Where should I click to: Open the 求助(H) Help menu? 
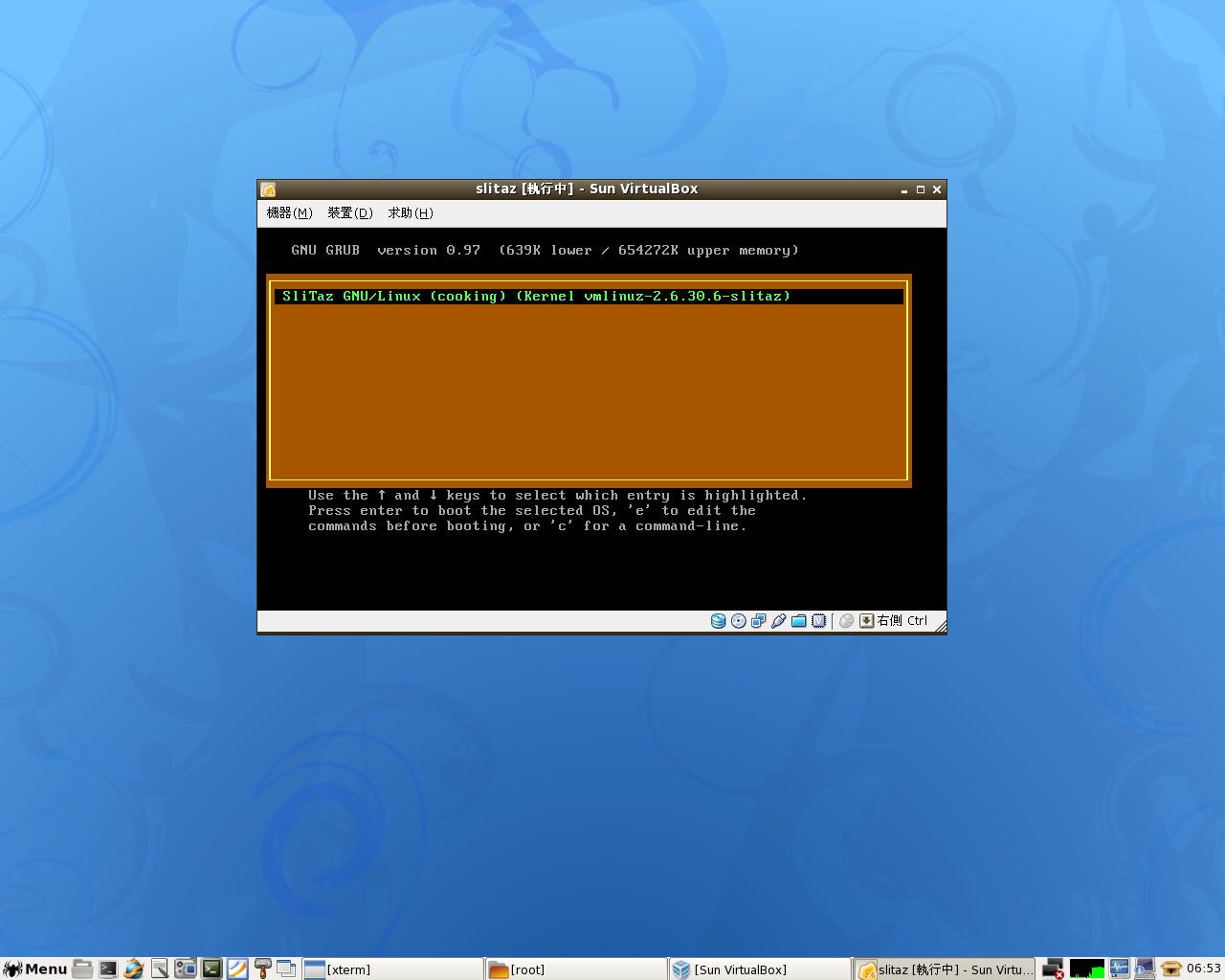pyautogui.click(x=411, y=212)
